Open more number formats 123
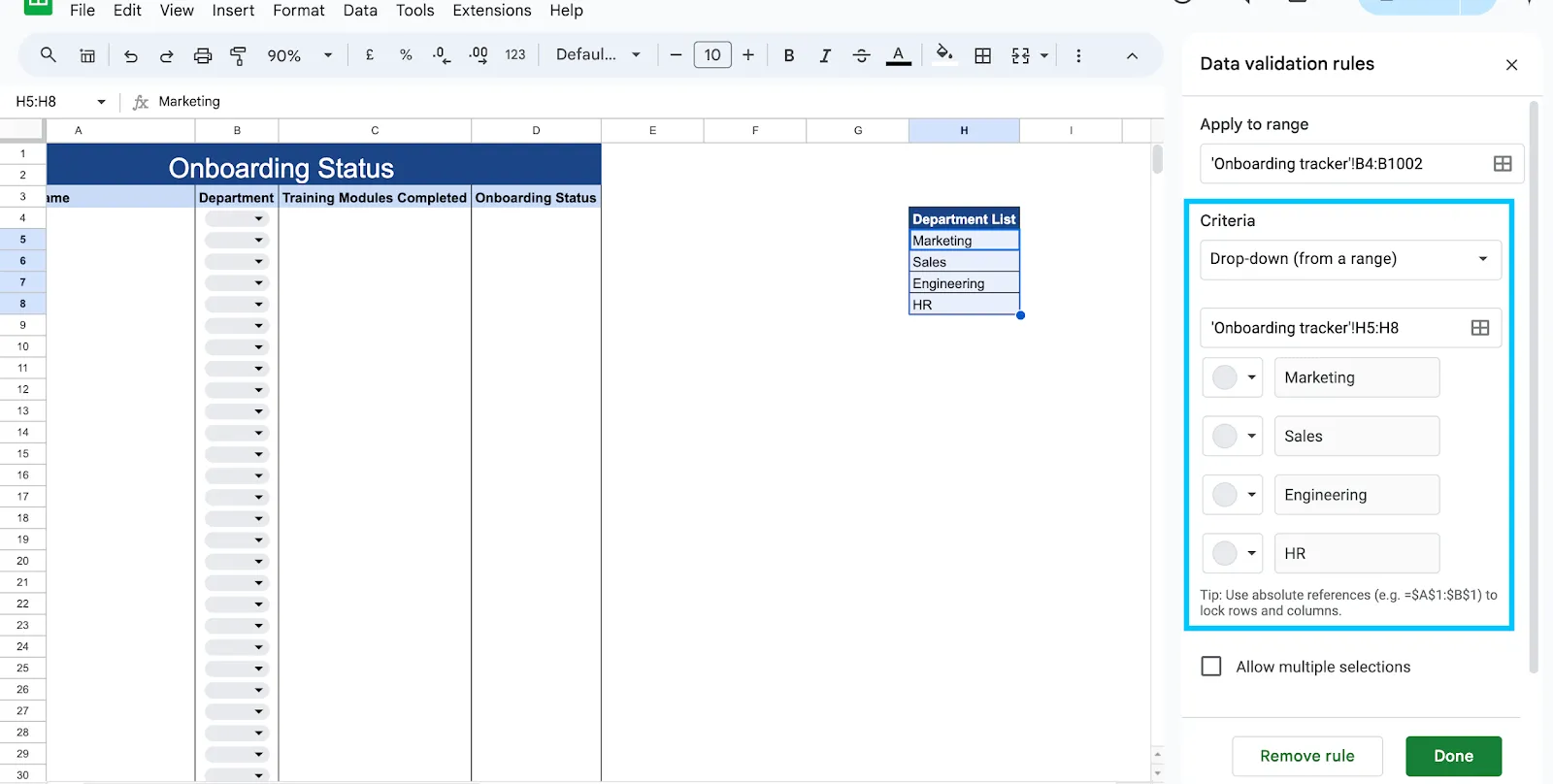 pos(515,55)
